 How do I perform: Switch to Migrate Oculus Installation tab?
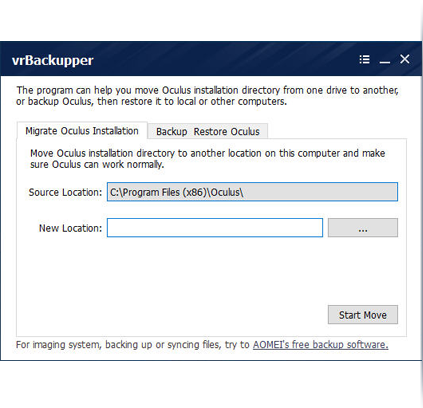tap(82, 131)
